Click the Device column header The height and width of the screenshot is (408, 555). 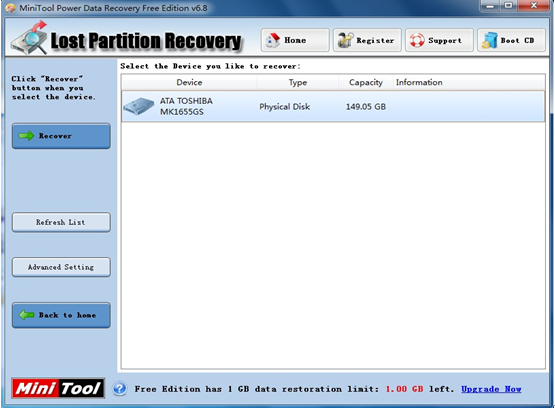pyautogui.click(x=189, y=82)
